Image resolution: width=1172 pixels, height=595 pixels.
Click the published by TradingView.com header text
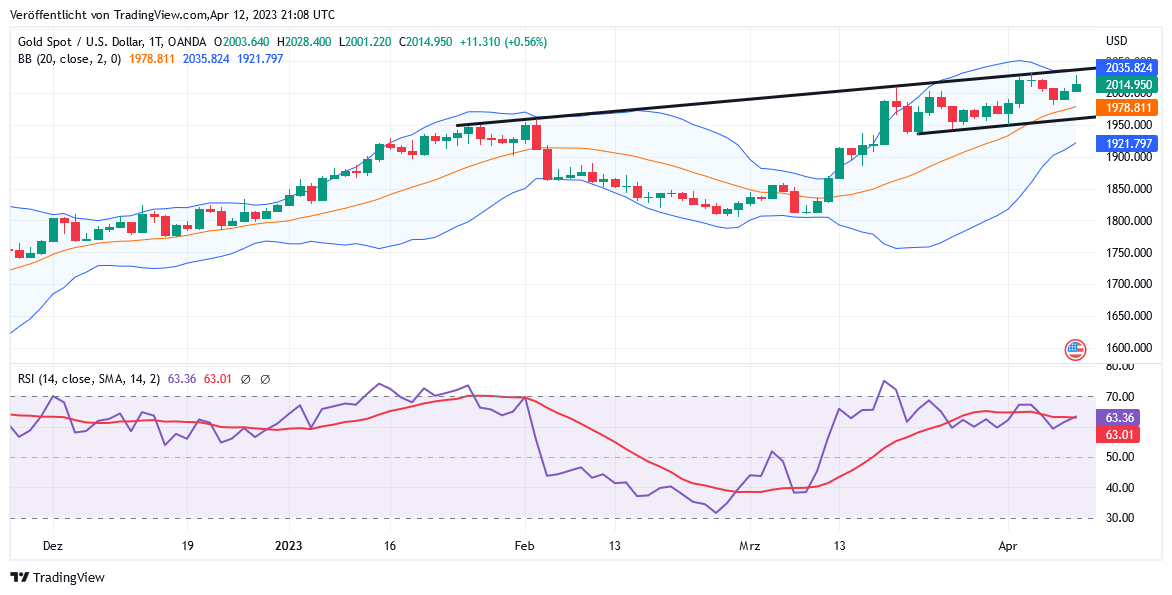[x=172, y=15]
